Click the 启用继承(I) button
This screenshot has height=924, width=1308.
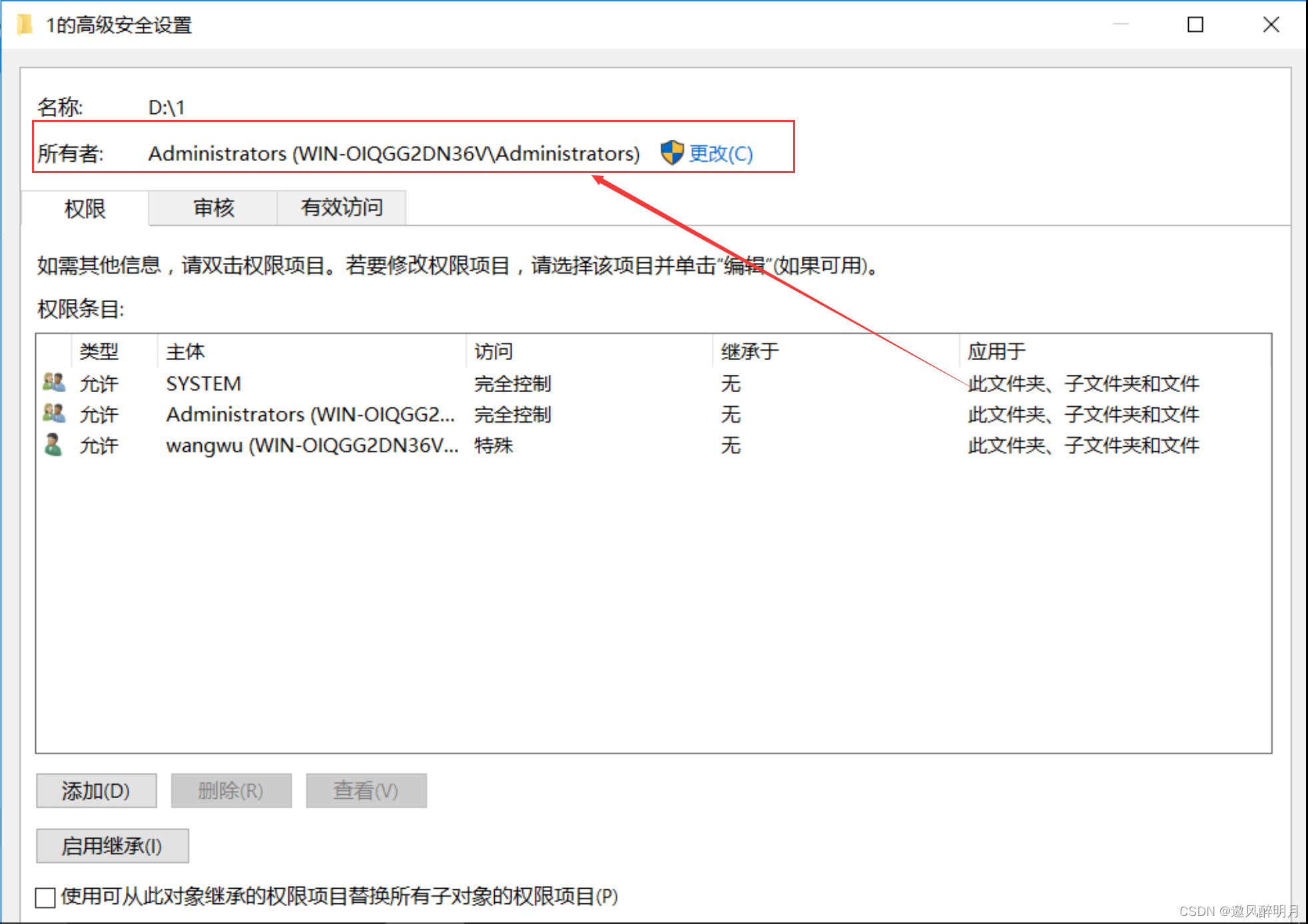(112, 846)
